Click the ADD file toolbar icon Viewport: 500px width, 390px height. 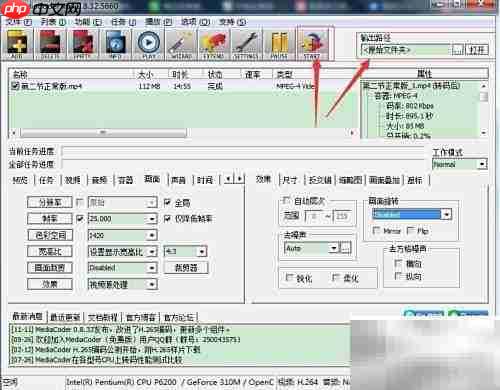click(x=17, y=44)
